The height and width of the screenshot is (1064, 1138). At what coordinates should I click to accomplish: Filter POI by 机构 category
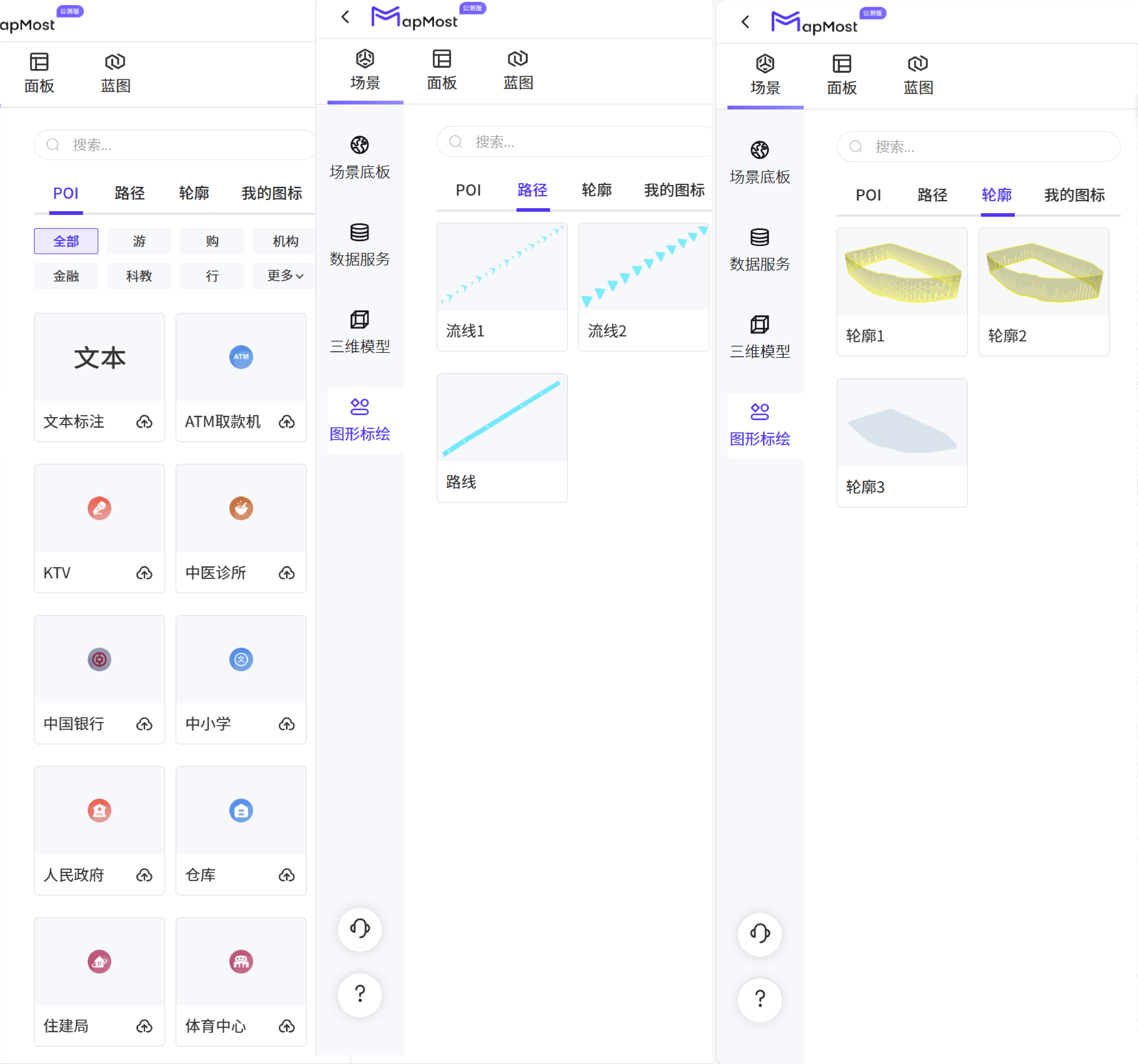[284, 241]
